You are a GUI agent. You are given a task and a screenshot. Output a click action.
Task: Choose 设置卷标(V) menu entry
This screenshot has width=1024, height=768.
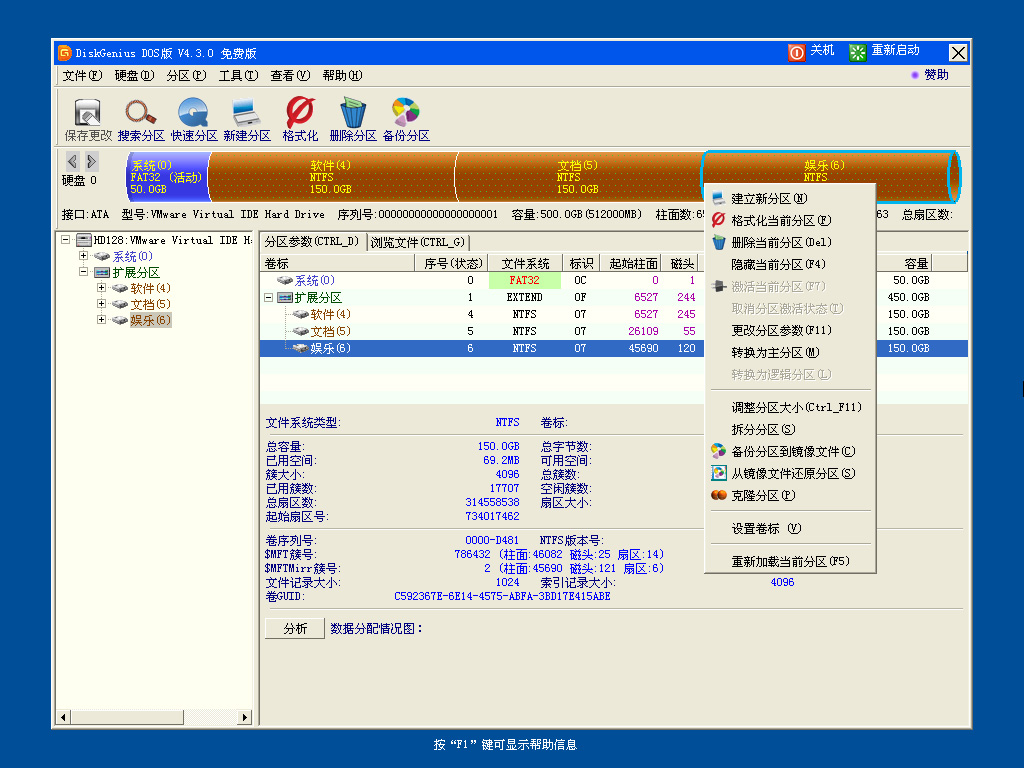[x=790, y=528]
